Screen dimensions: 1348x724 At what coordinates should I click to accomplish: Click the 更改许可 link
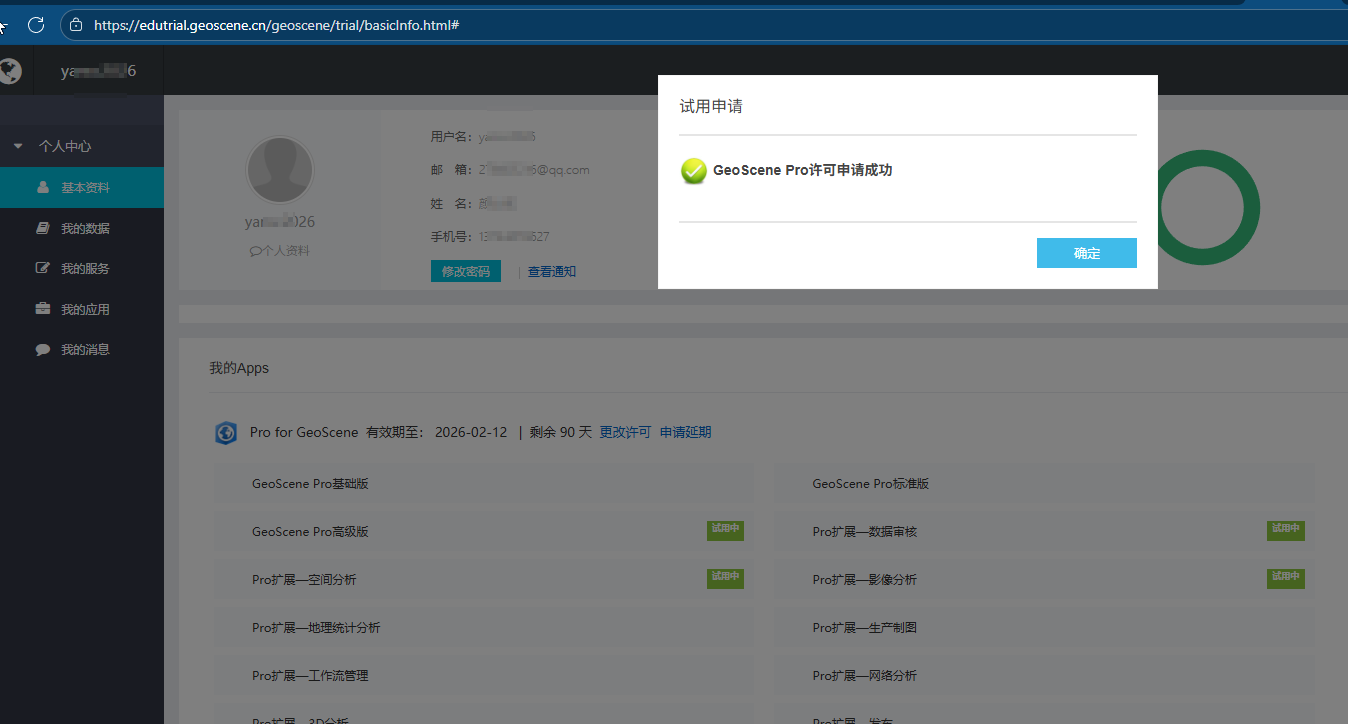(x=625, y=432)
